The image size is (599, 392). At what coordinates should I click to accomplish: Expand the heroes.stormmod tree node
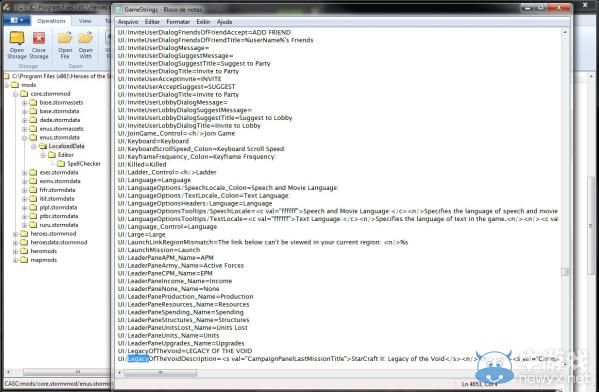[15, 233]
